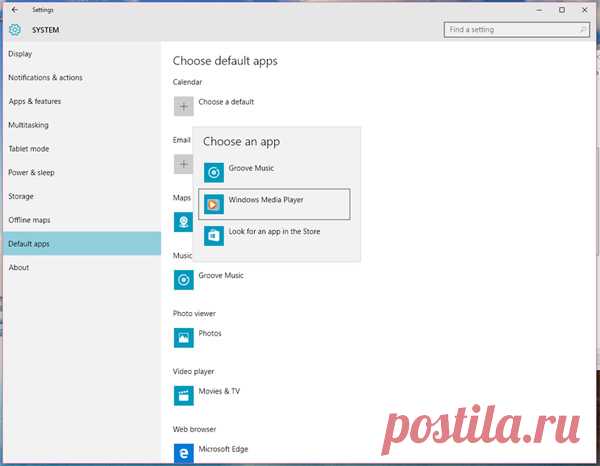Screen dimensions: 600x466
Task: Click the Calendar section label
Action: coord(188,82)
